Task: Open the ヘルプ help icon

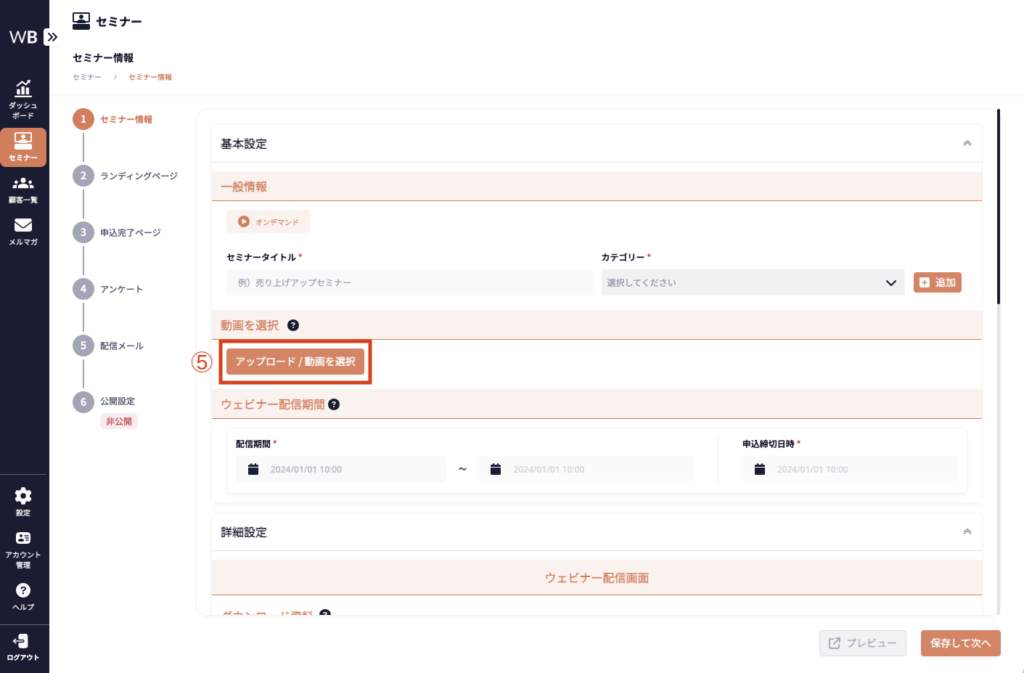Action: (23, 591)
